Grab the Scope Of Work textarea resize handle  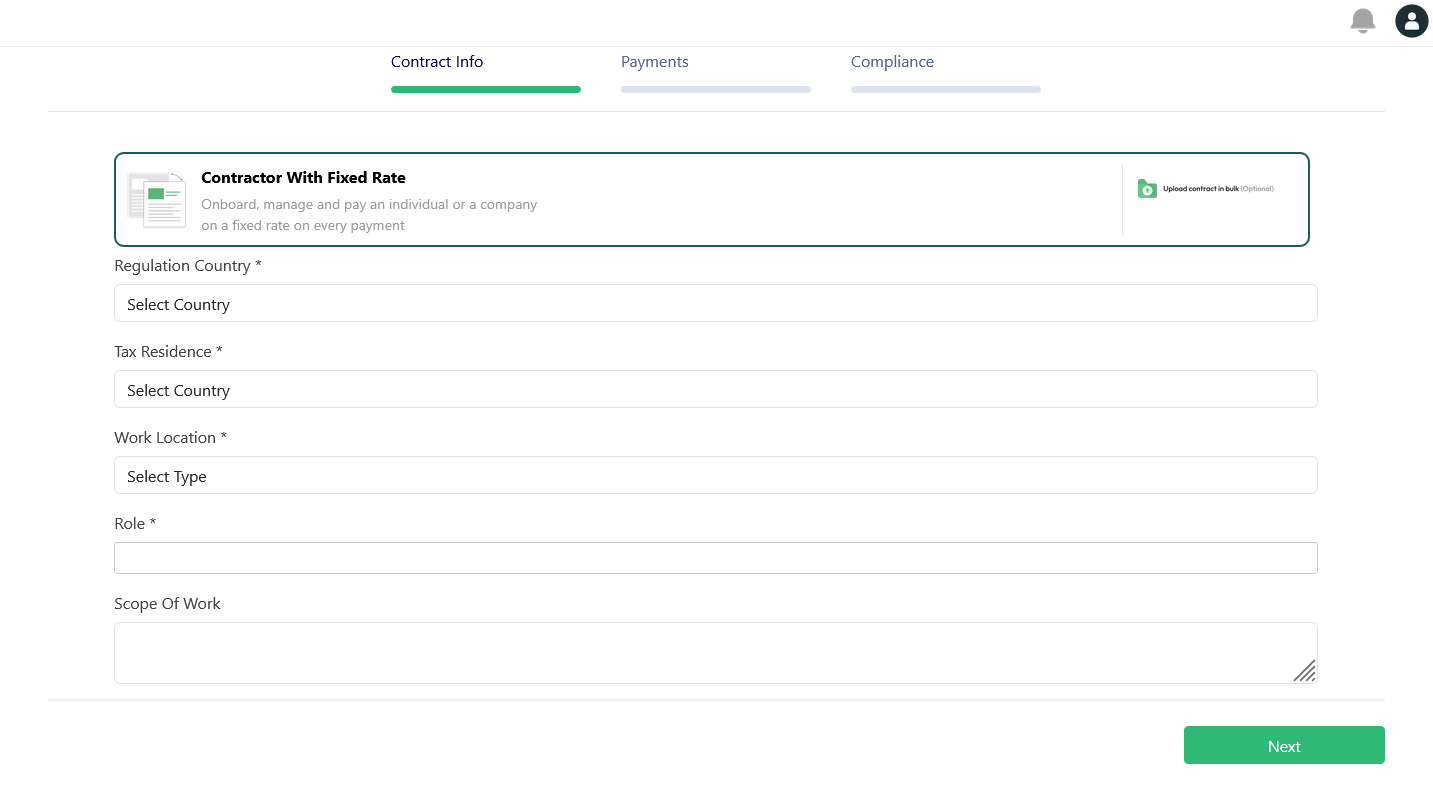1304,670
